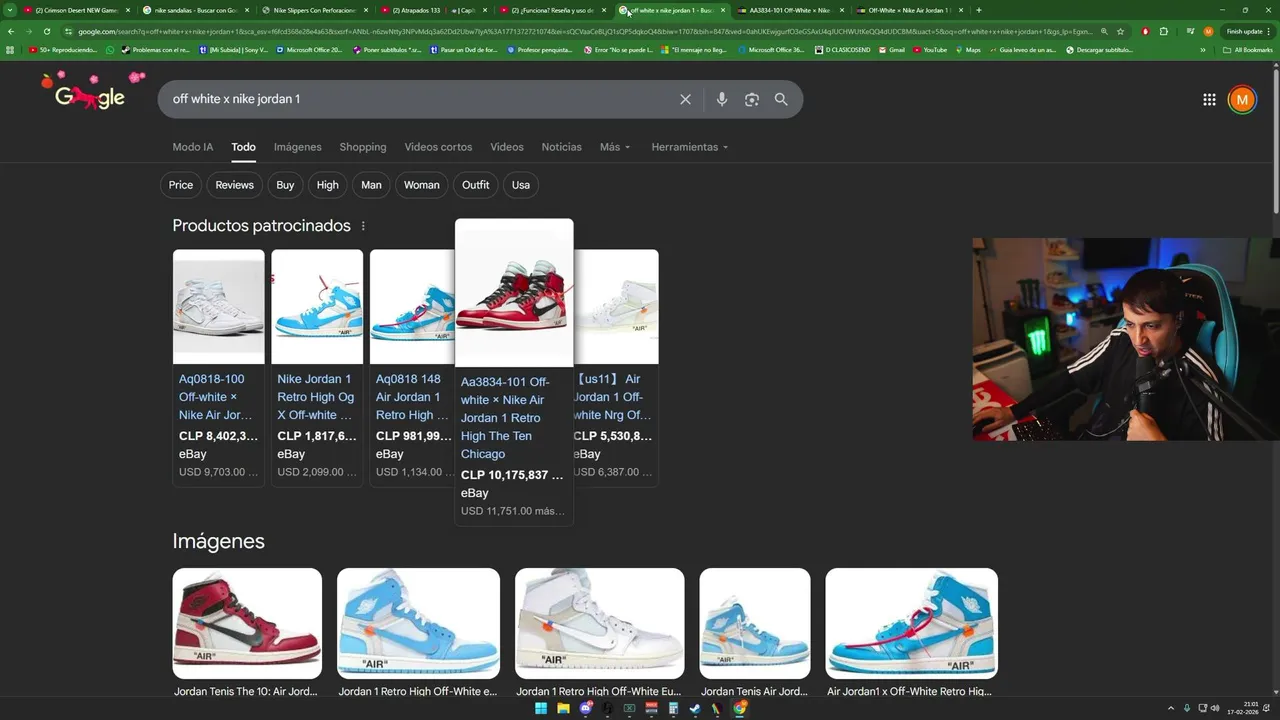Switch to the AA3834-101 Off-White browser tab
This screenshot has height=720, width=1280.
[790, 10]
